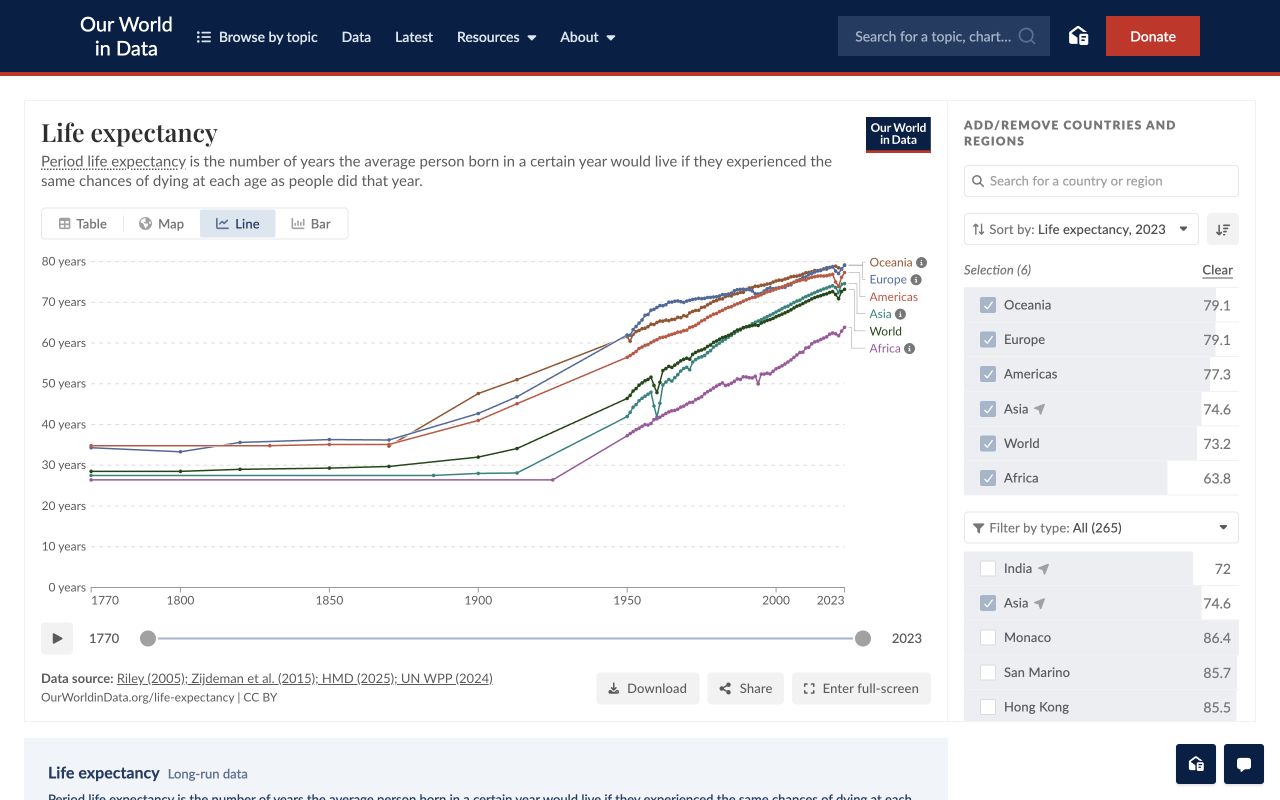Click the search magnifier icon in header
This screenshot has height=800, width=1280.
click(1027, 36)
